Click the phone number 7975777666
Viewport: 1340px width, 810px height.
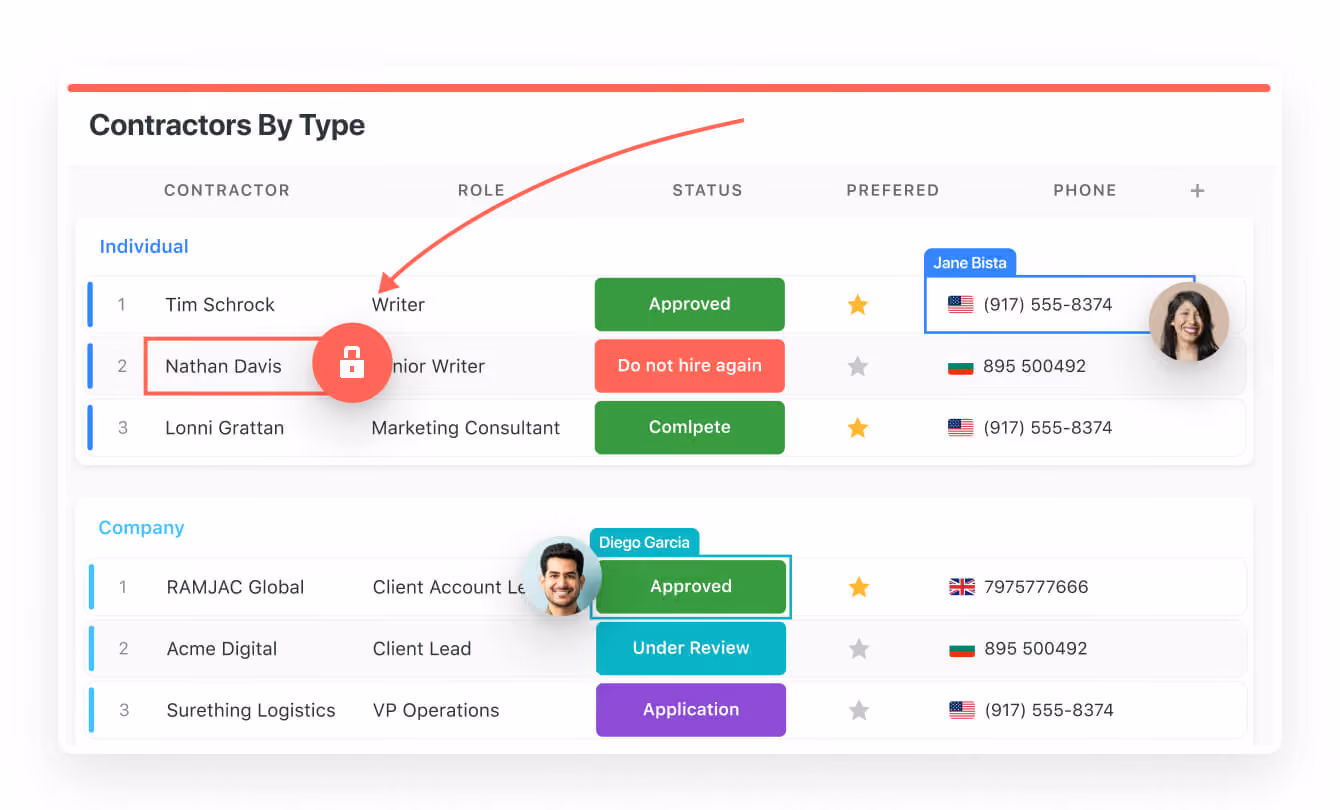(1036, 587)
